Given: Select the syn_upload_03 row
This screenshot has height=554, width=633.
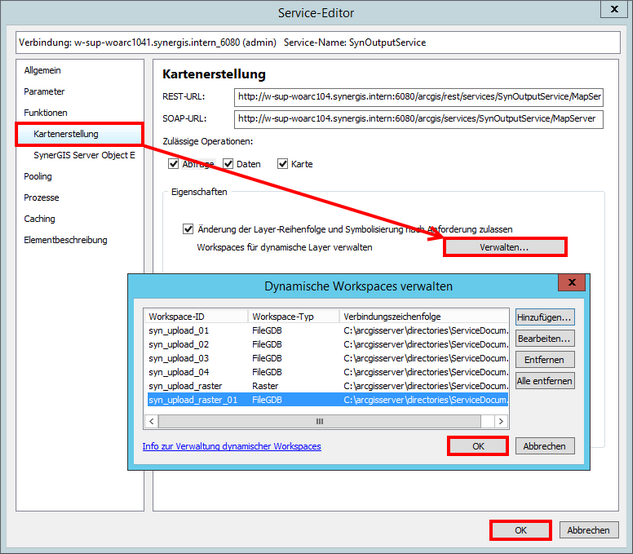Looking at the screenshot, I should click(x=327, y=358).
